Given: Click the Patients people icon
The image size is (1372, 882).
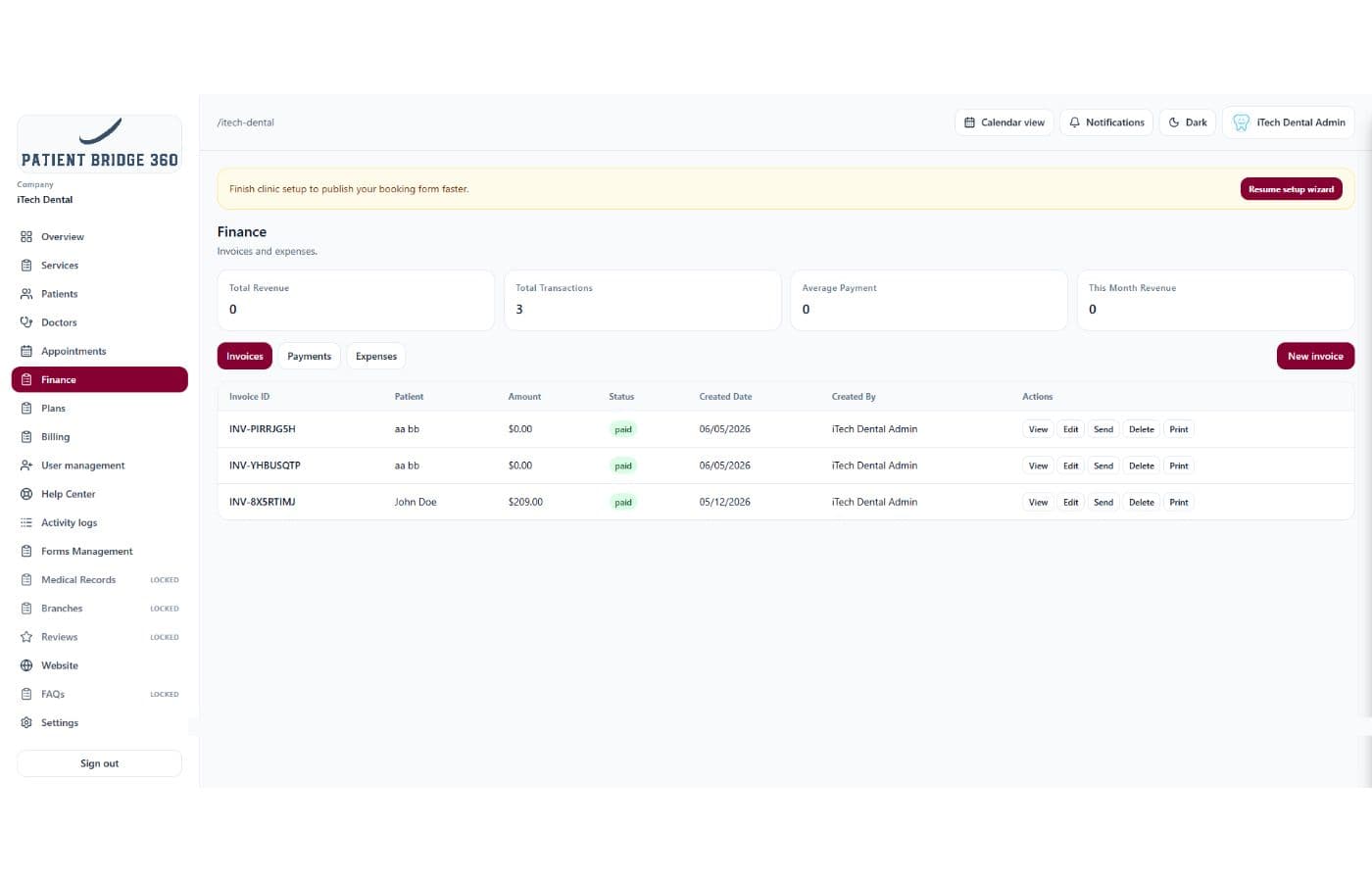Looking at the screenshot, I should [x=26, y=294].
